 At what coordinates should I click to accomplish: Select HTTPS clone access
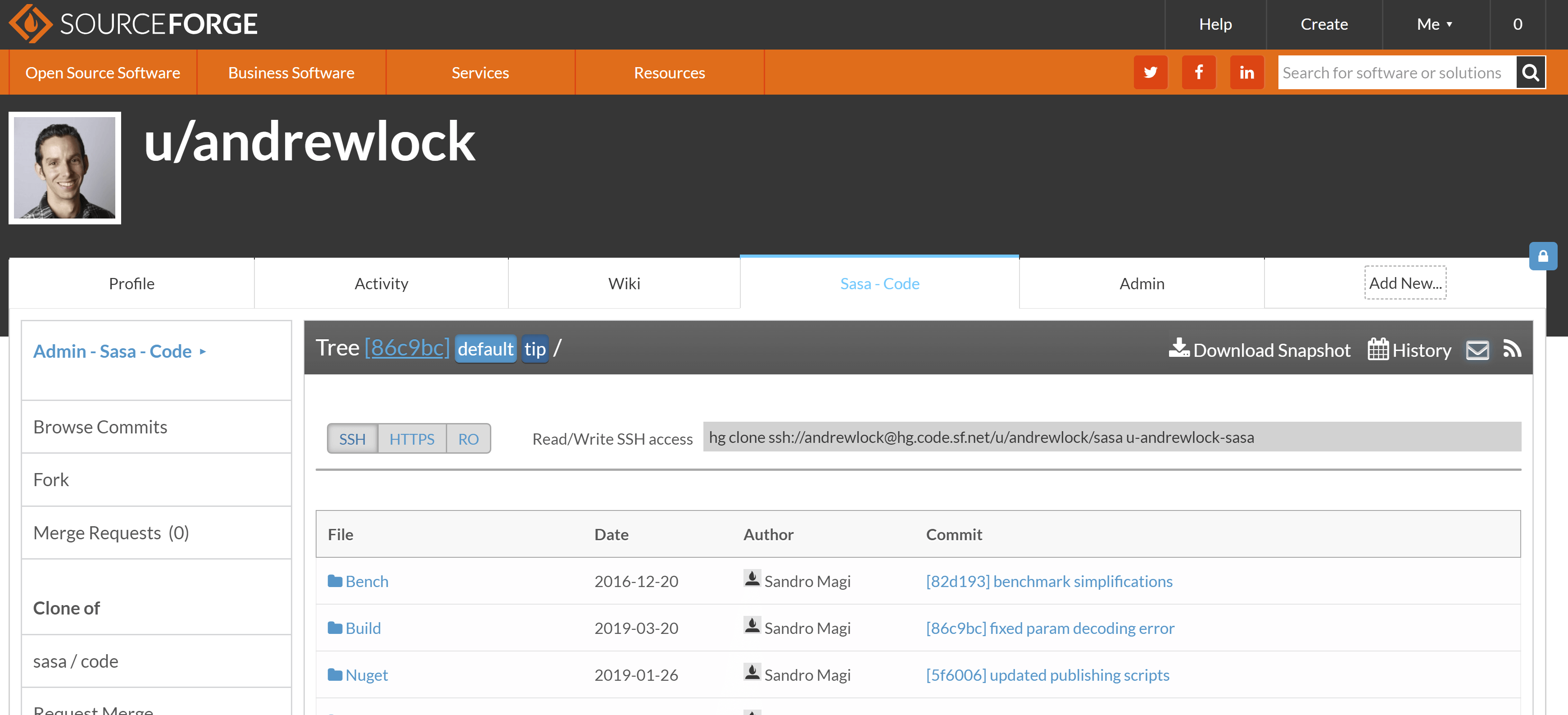[x=412, y=438]
